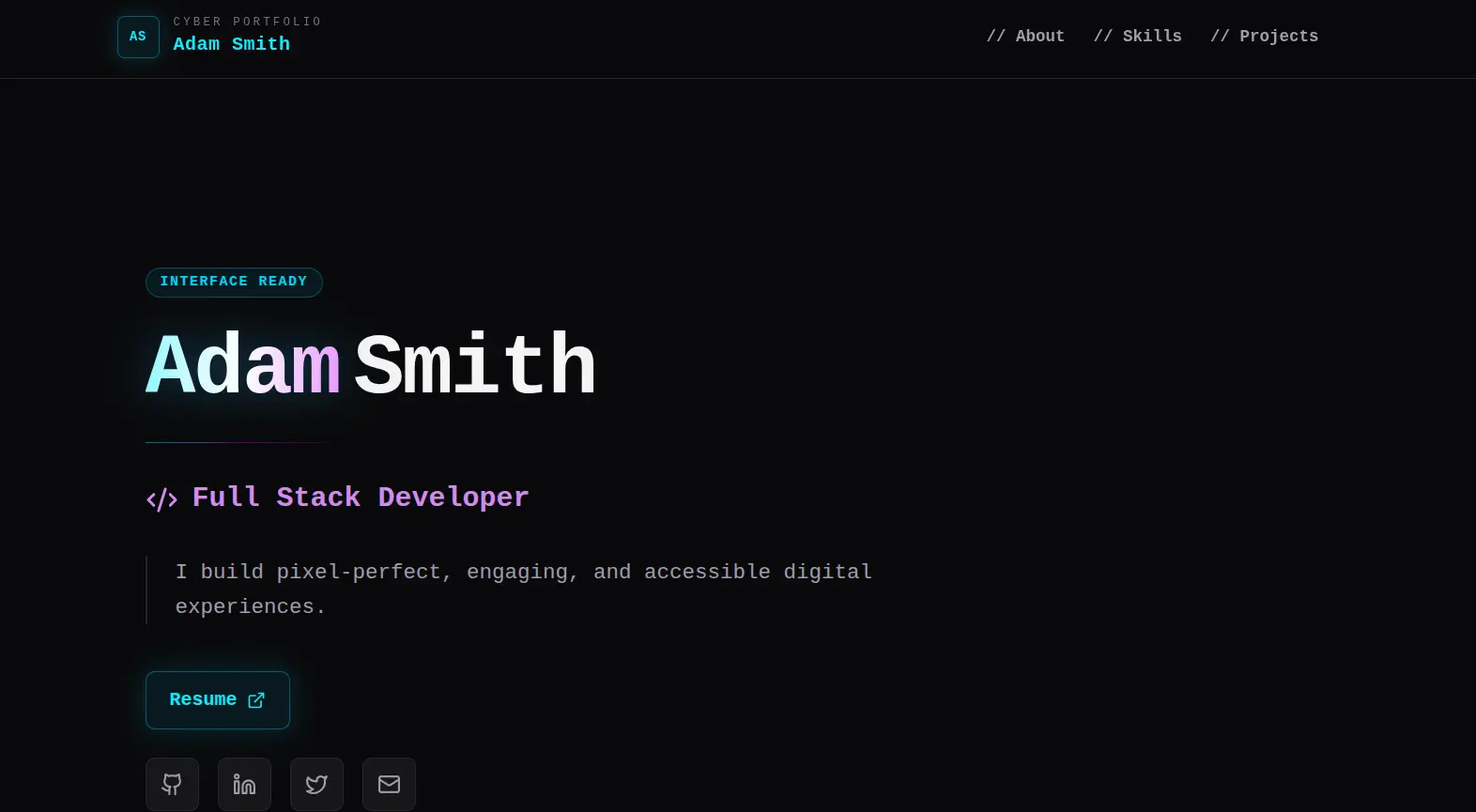1476x812 pixels.
Task: Click the email envelope icon
Action: point(389,784)
